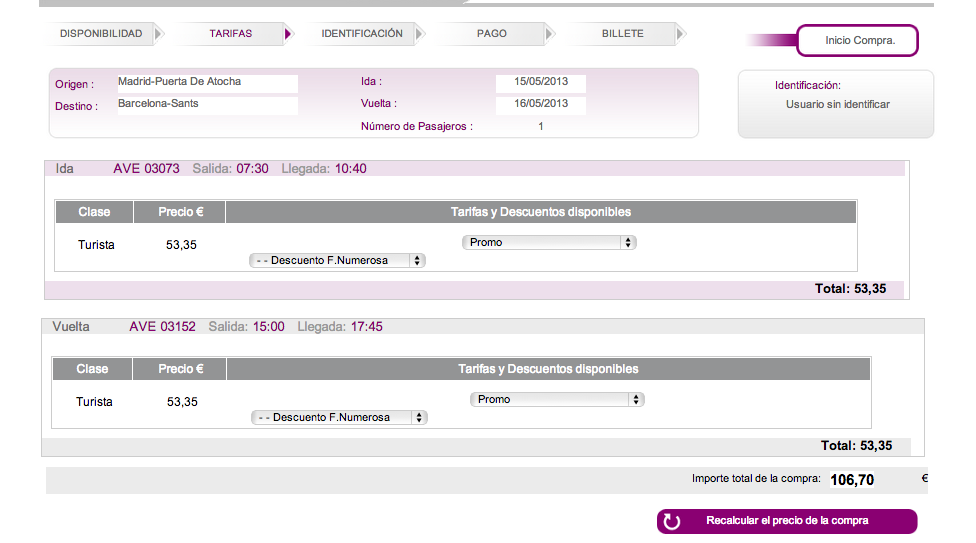
Task: Expand the Vuelta Descuento F.Numerosa dropdown
Action: 339,417
